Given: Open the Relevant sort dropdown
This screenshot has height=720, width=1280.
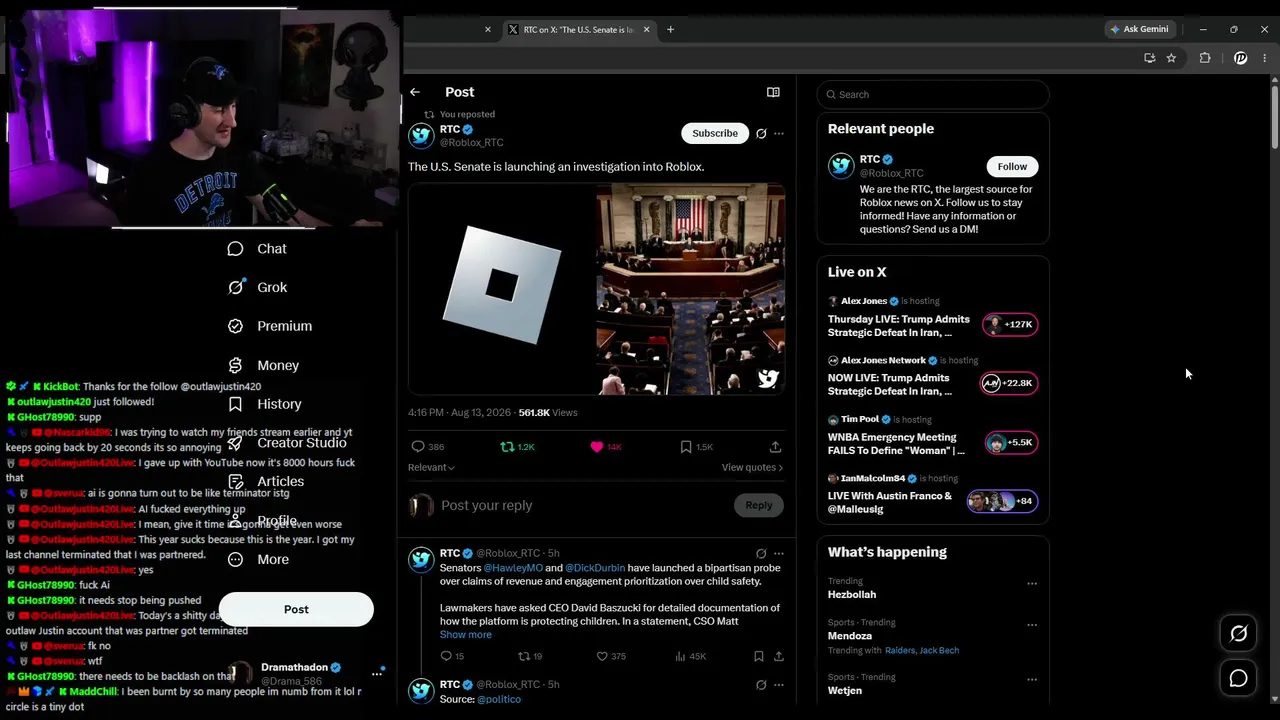Looking at the screenshot, I should (431, 467).
